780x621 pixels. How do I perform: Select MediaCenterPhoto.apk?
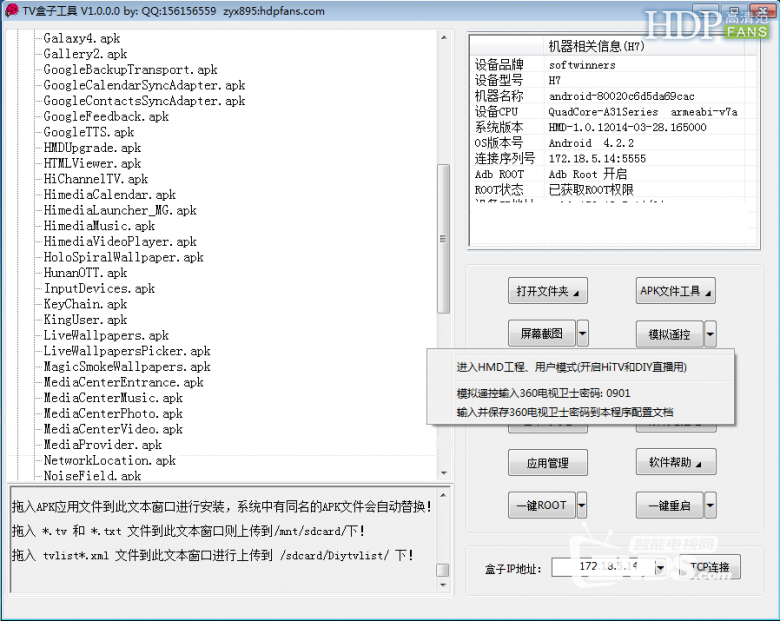tap(113, 414)
